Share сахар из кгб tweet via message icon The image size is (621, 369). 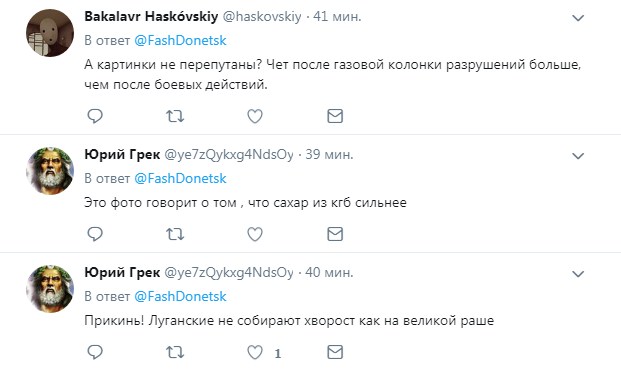click(x=335, y=234)
